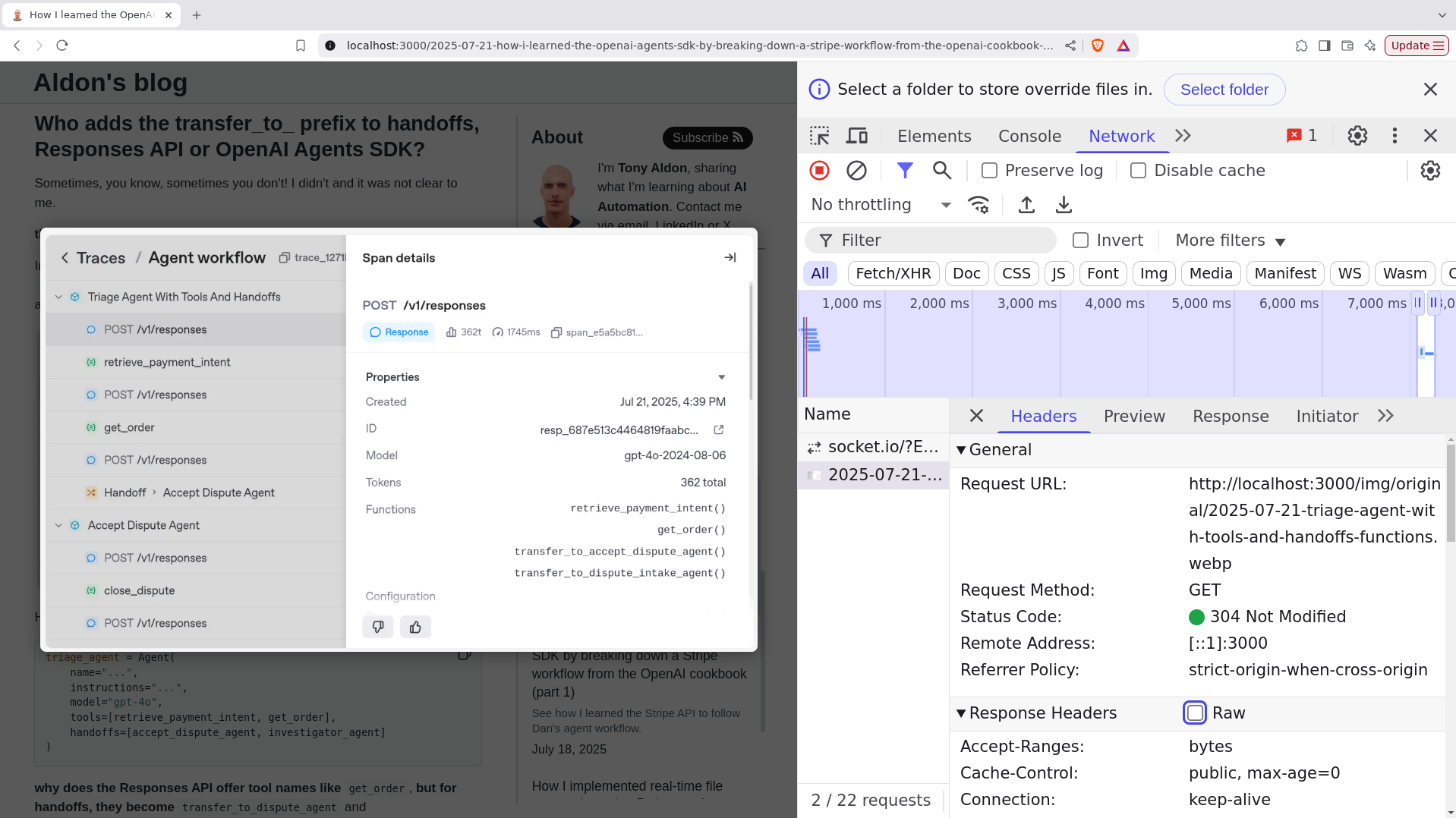
Task: Toggle the device emulation toolbar
Action: (x=856, y=136)
